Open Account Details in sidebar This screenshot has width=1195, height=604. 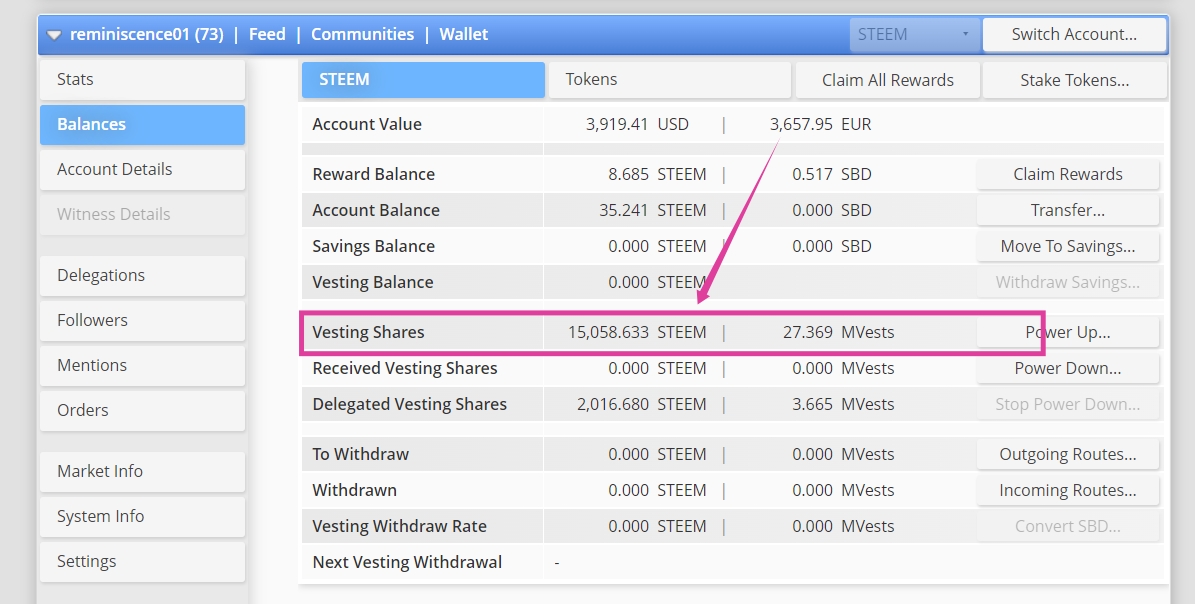click(143, 169)
